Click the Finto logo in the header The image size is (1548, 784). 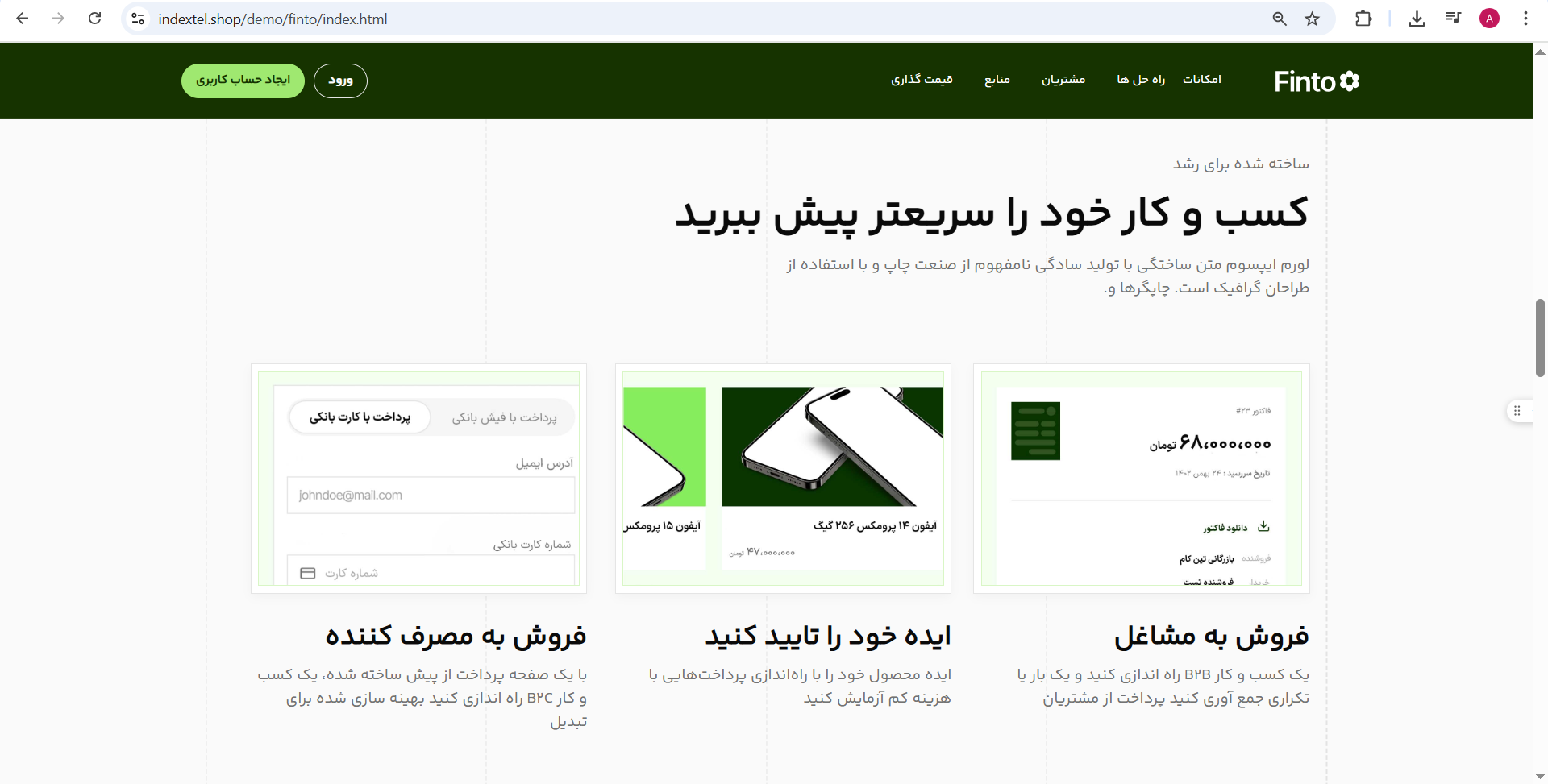tap(1316, 81)
